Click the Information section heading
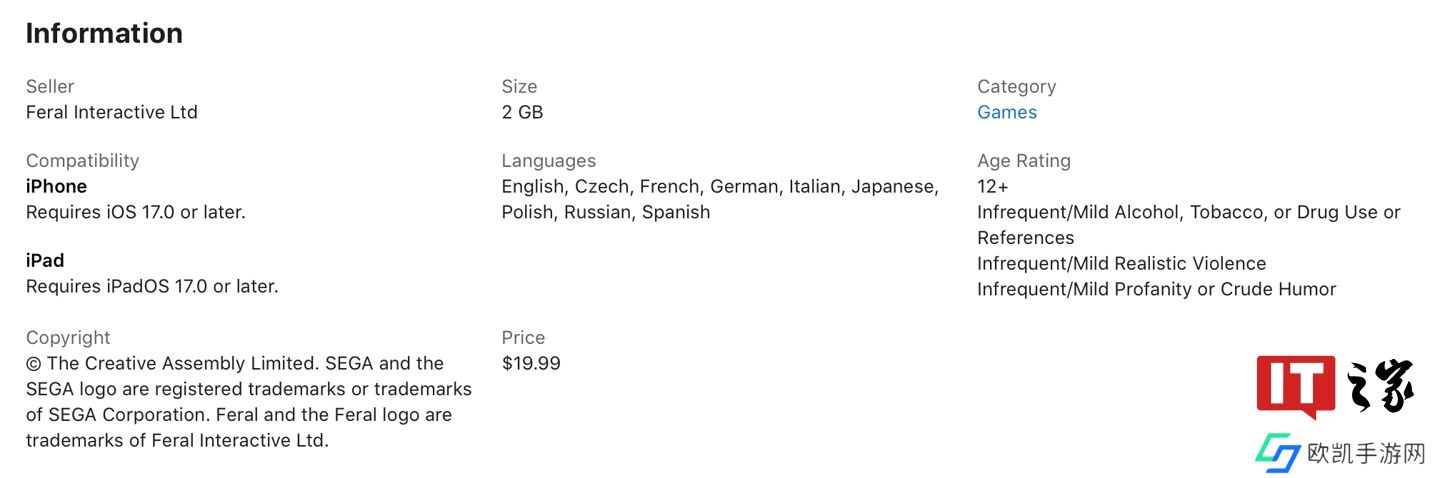1440x478 pixels. [104, 33]
